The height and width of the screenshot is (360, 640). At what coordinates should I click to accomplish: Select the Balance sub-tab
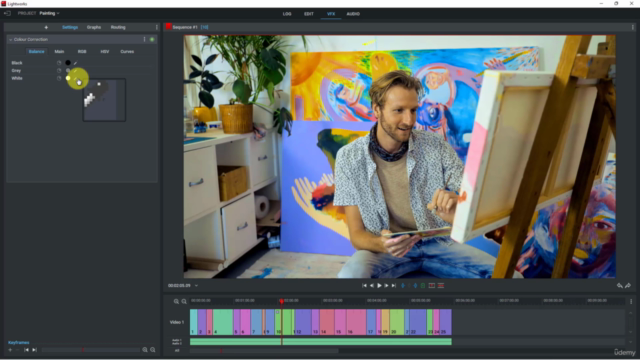[36, 51]
